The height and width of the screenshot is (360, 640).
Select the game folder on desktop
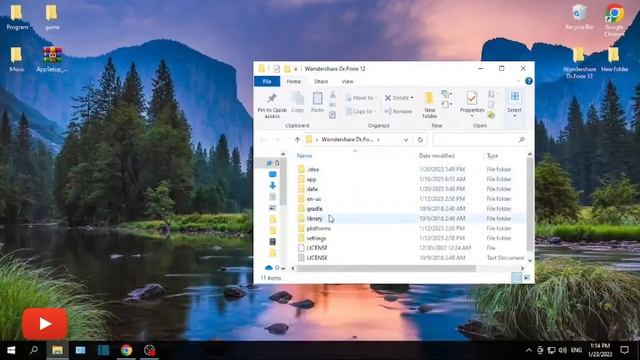[x=52, y=17]
